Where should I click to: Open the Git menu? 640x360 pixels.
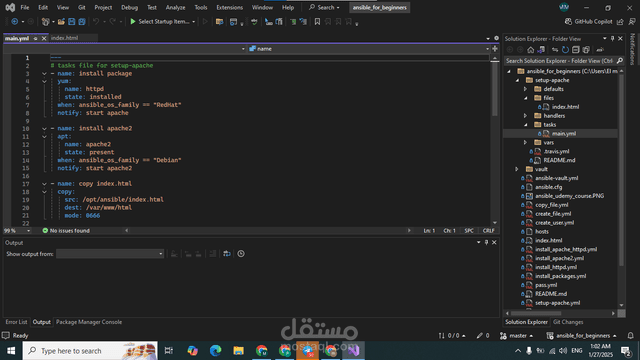(x=82, y=7)
